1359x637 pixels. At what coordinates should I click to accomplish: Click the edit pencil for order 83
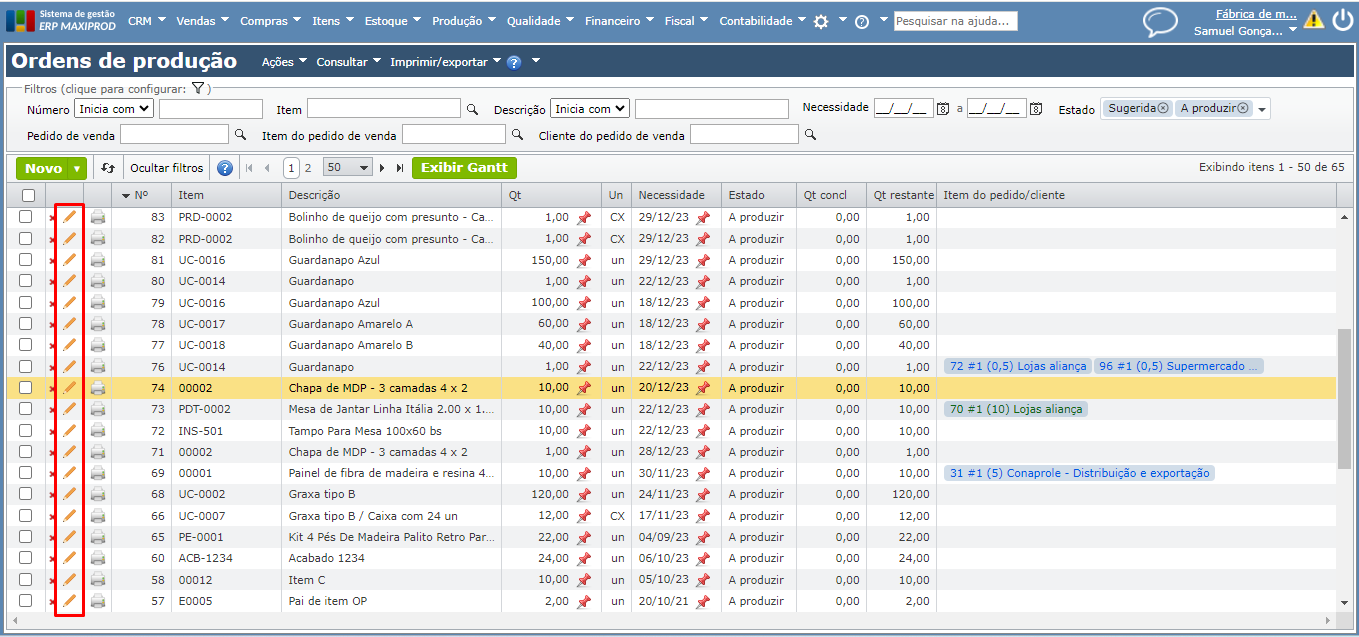pyautogui.click(x=69, y=217)
